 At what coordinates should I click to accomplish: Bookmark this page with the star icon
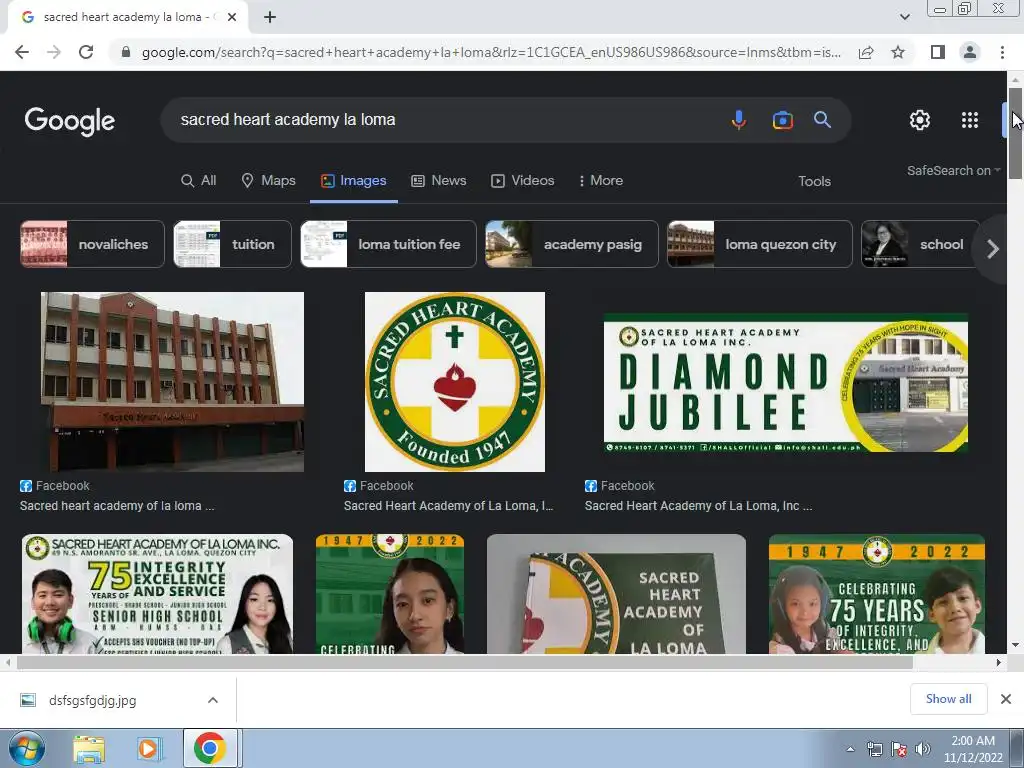point(898,52)
